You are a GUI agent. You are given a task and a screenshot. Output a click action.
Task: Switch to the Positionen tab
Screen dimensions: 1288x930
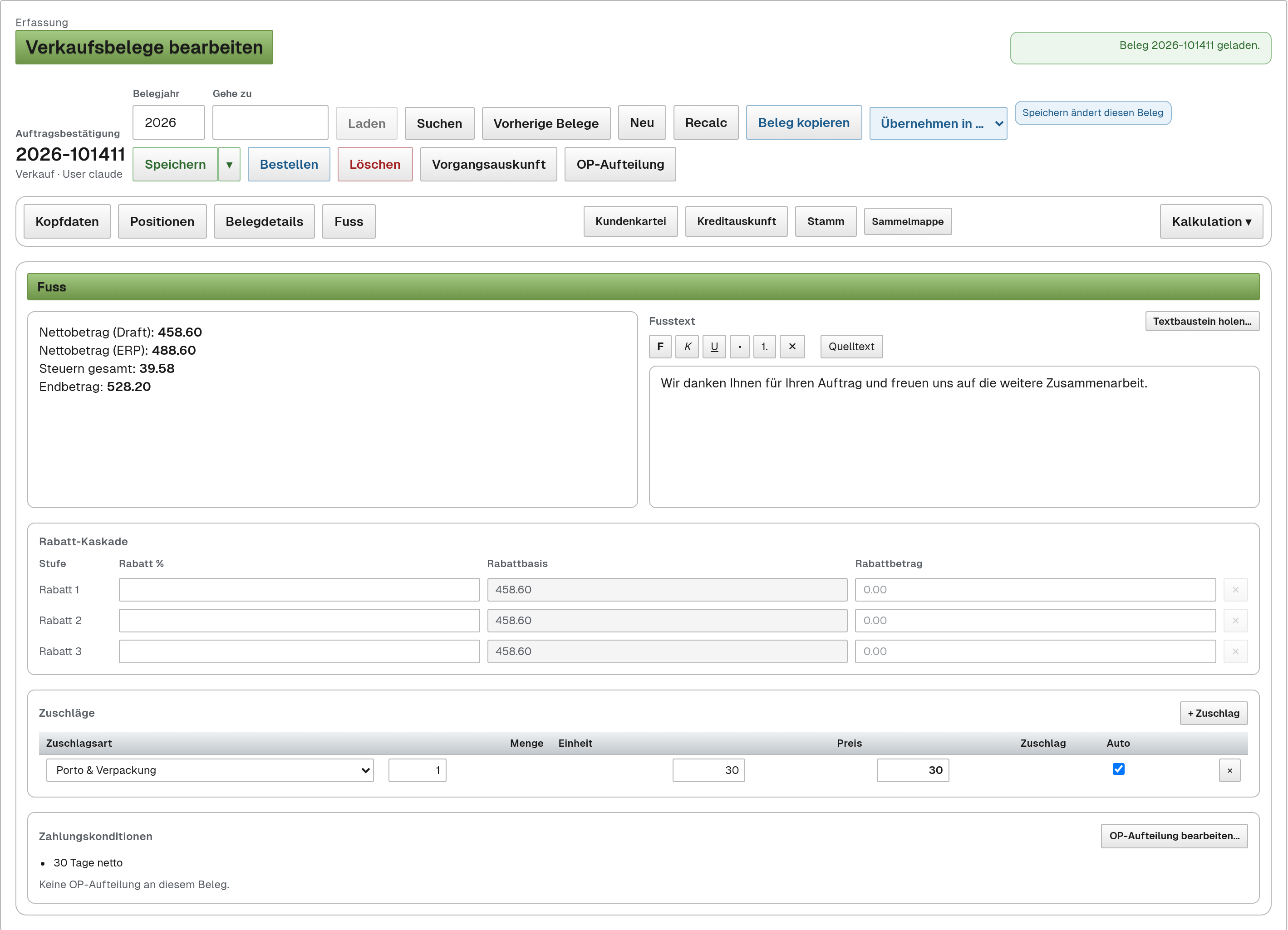162,221
